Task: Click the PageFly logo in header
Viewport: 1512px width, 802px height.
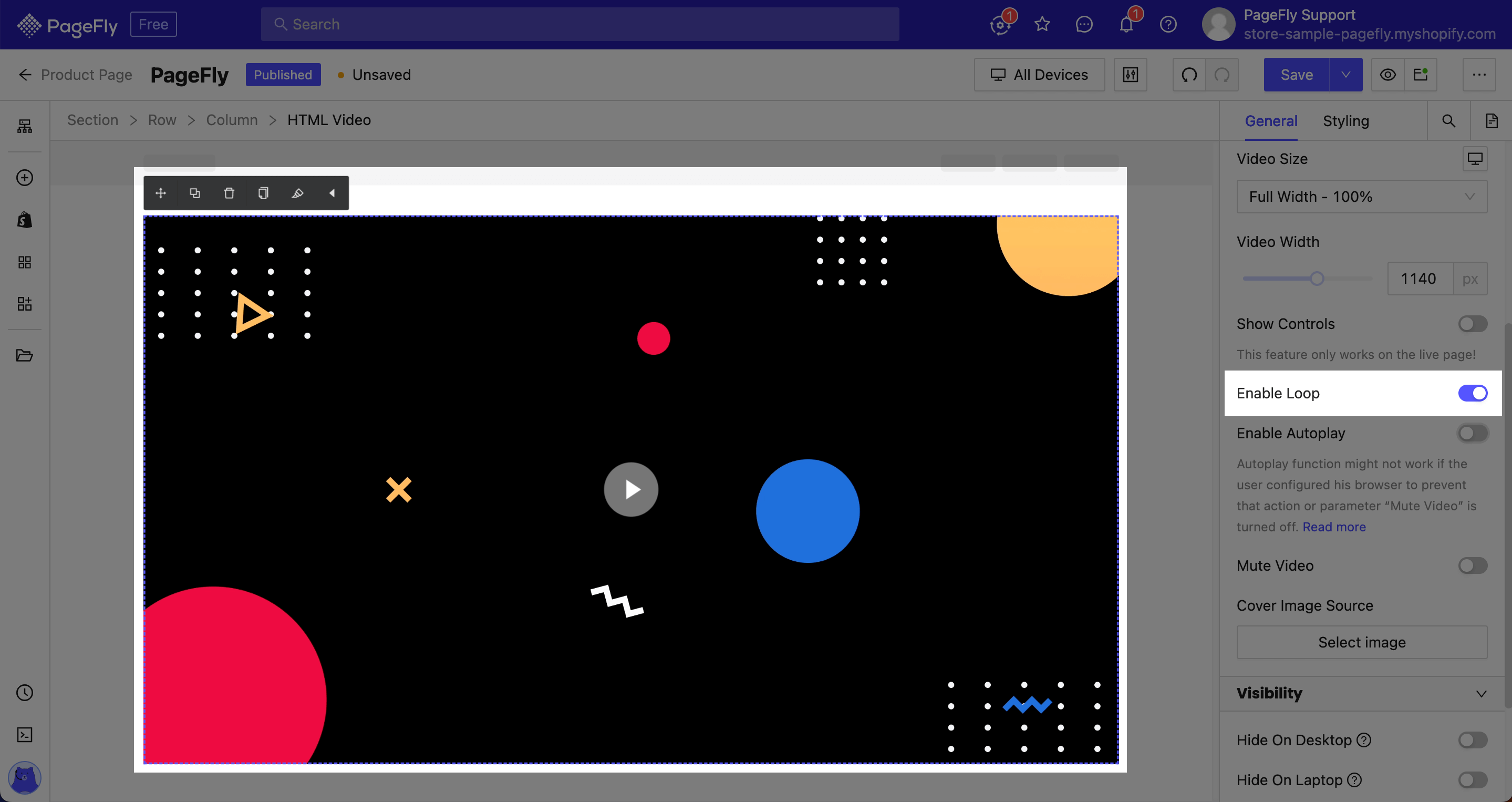Action: 67,25
